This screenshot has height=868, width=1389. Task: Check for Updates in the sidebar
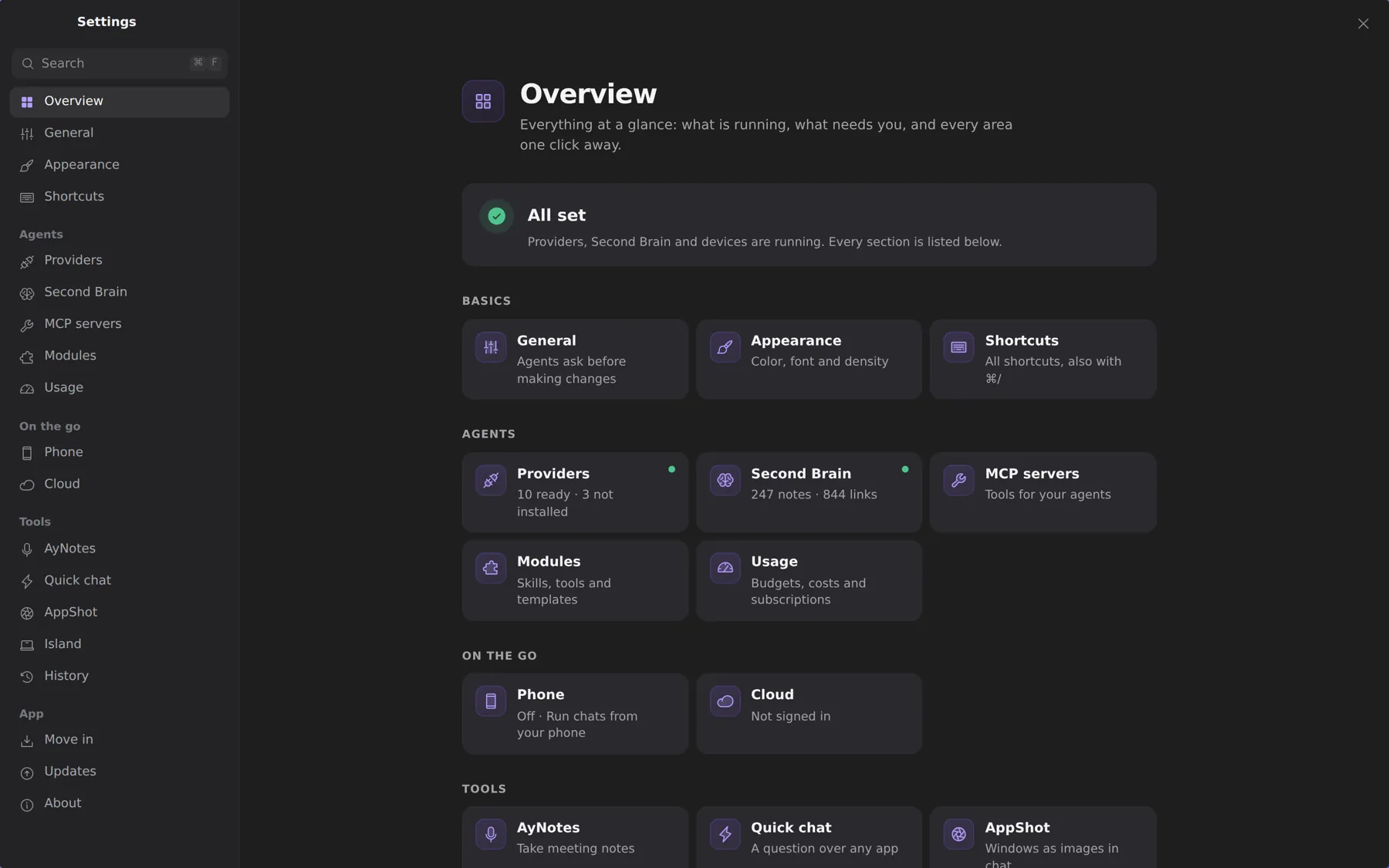(x=120, y=772)
